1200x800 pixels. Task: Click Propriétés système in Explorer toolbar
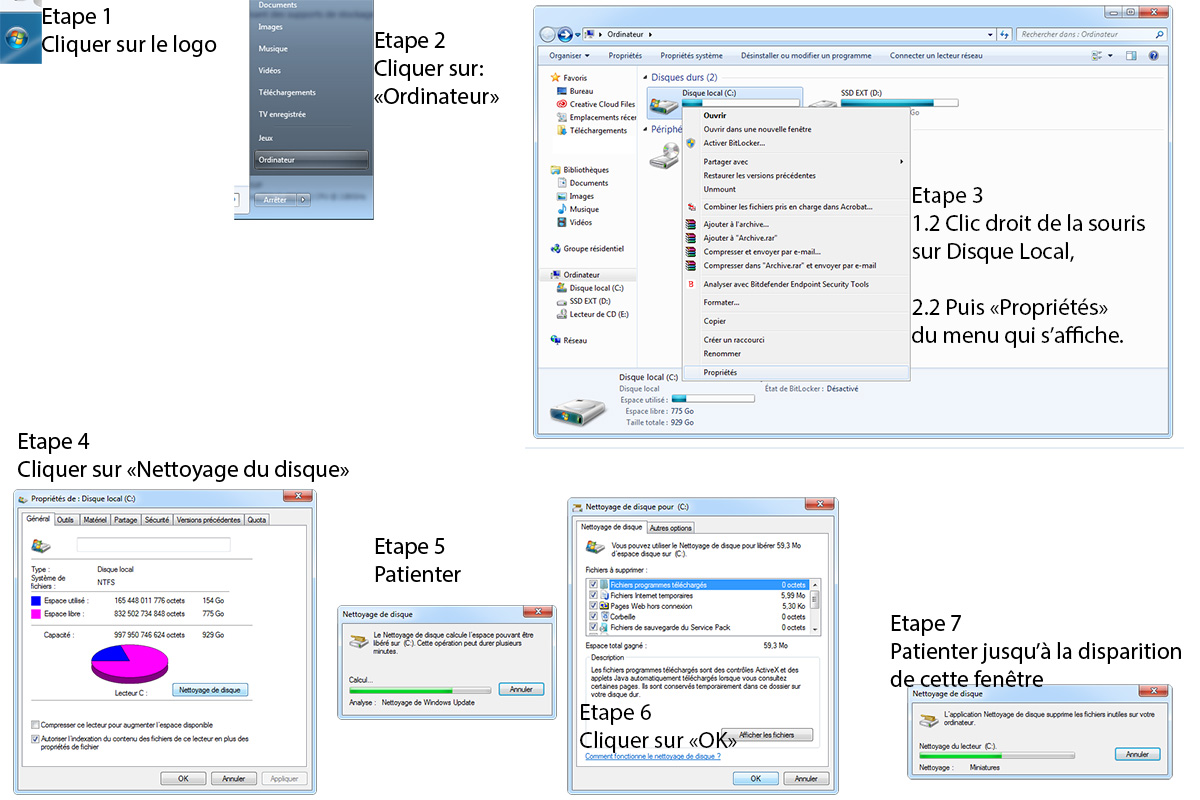[x=691, y=56]
